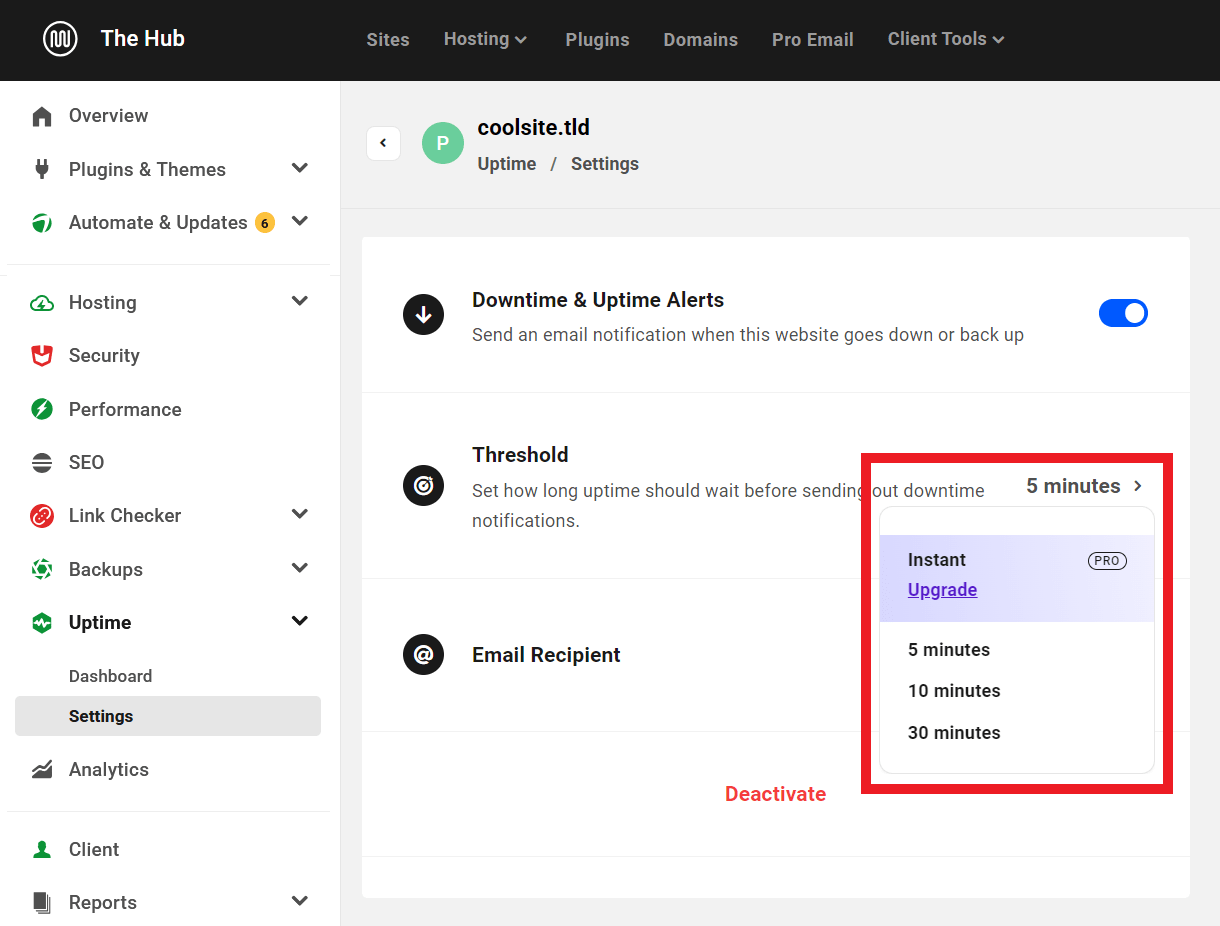Click the Upgrade link
The image size is (1220, 926).
pyautogui.click(x=942, y=590)
